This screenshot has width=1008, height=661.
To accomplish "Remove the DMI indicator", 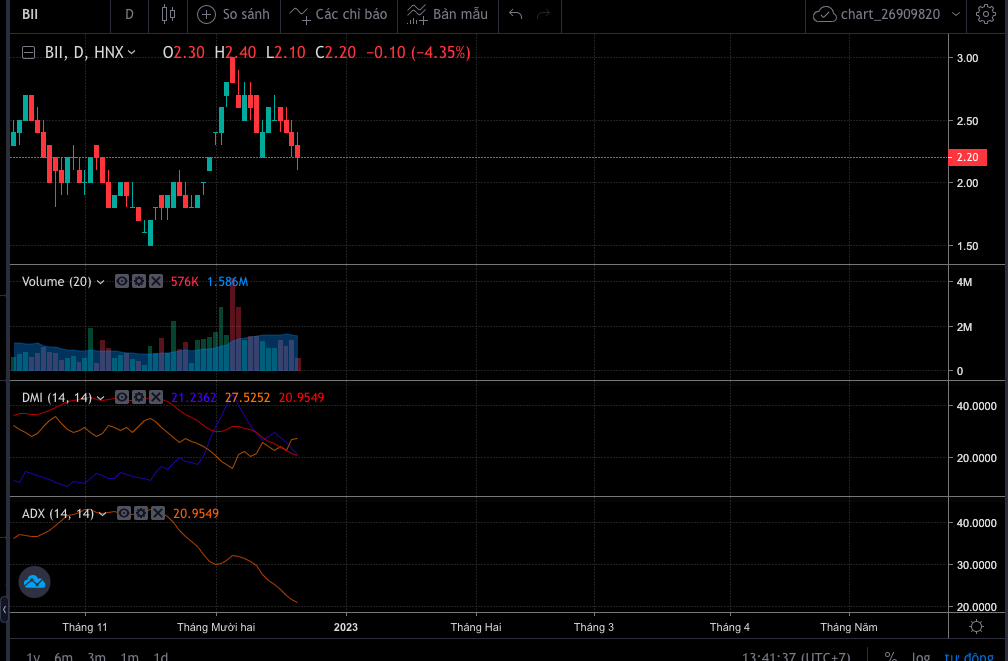I will [156, 397].
